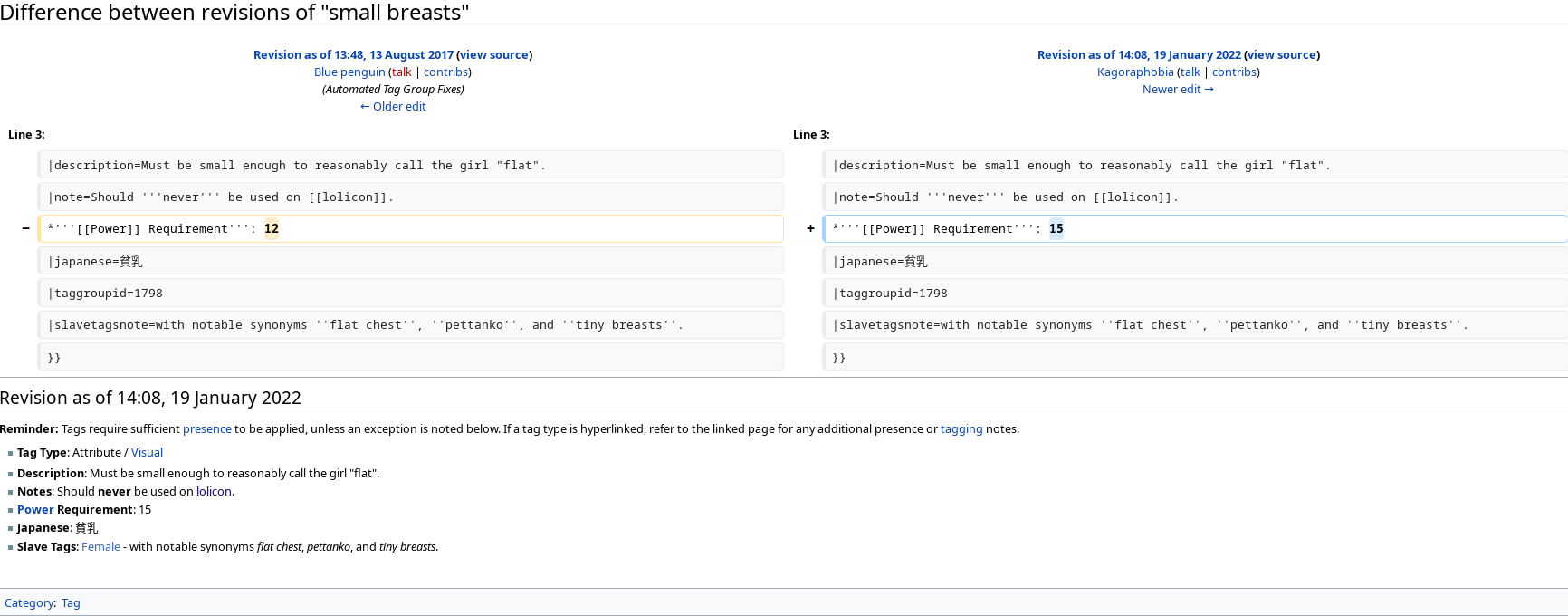The height and width of the screenshot is (616, 1568).
Task: Open Blue penguin's user page
Action: 349,72
